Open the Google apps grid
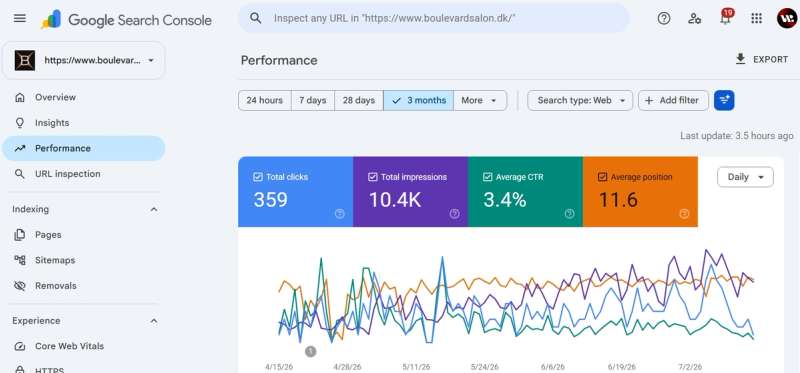Viewport: 800px width, 373px height. click(757, 18)
